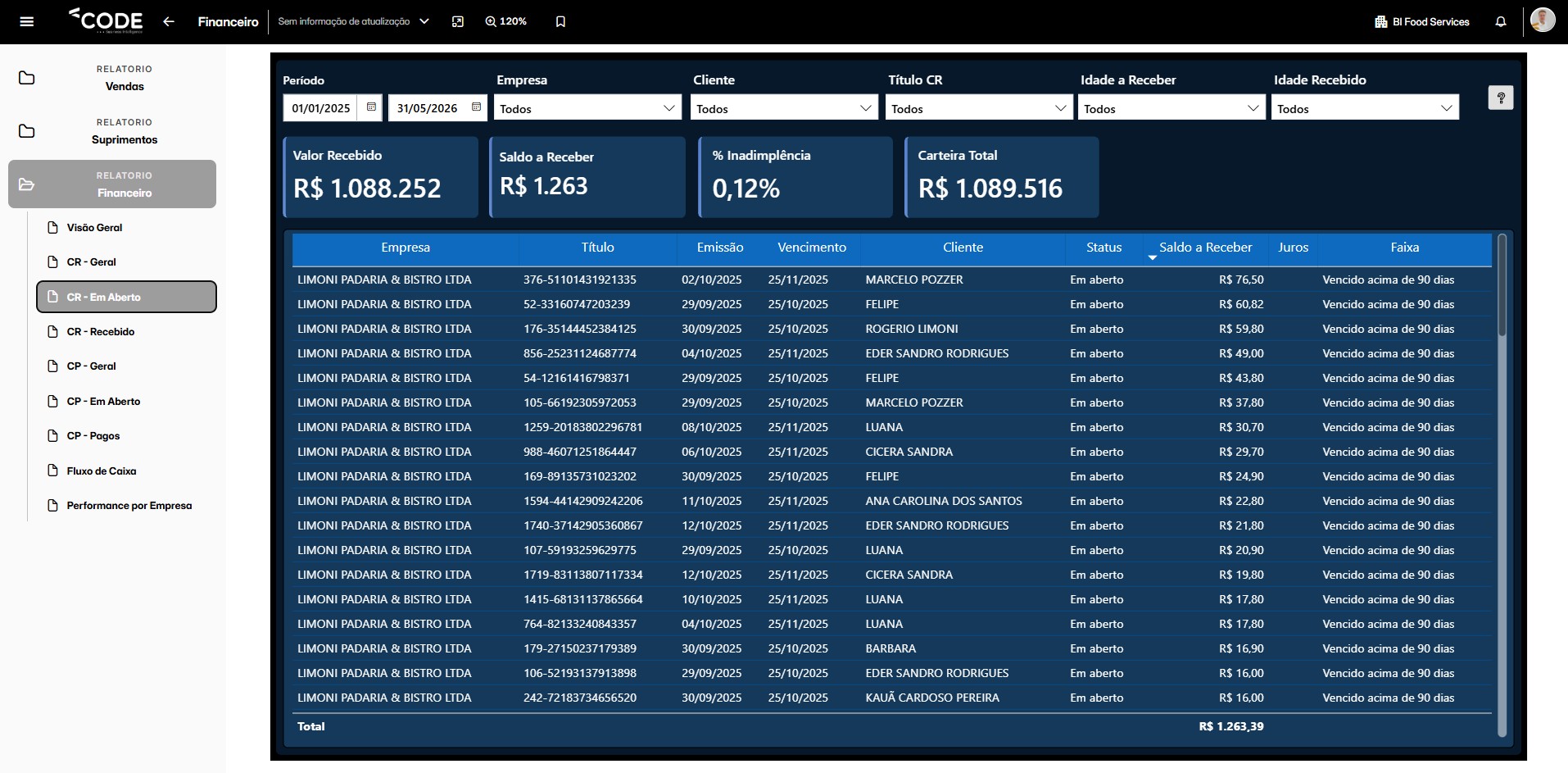
Task: Click the total R$ 1.263,39
Action: (1231, 726)
